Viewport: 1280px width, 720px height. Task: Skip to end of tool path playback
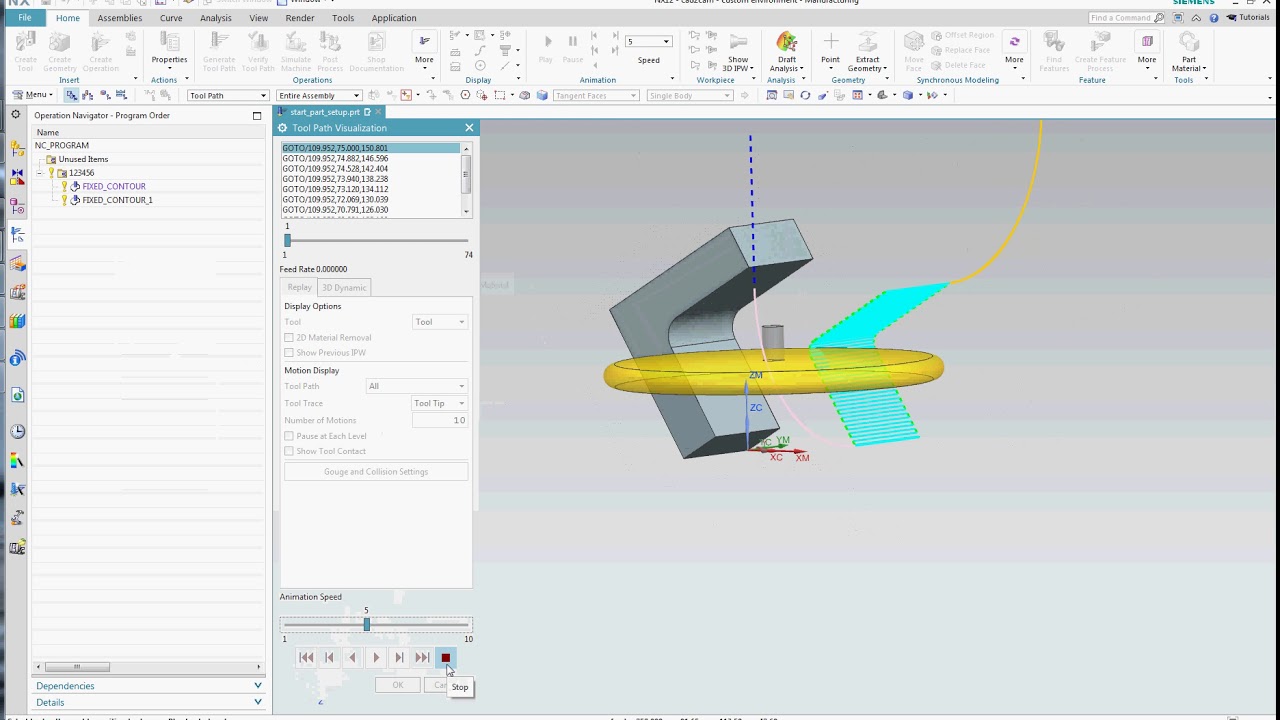pyautogui.click(x=422, y=657)
